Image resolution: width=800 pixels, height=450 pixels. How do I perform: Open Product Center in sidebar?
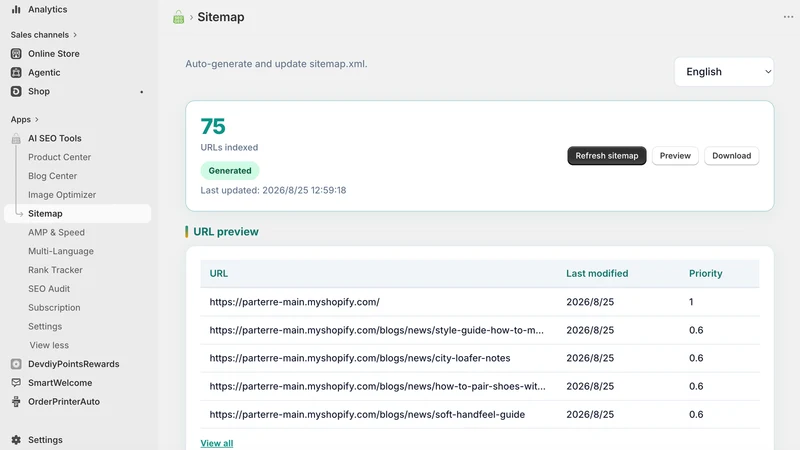59,157
